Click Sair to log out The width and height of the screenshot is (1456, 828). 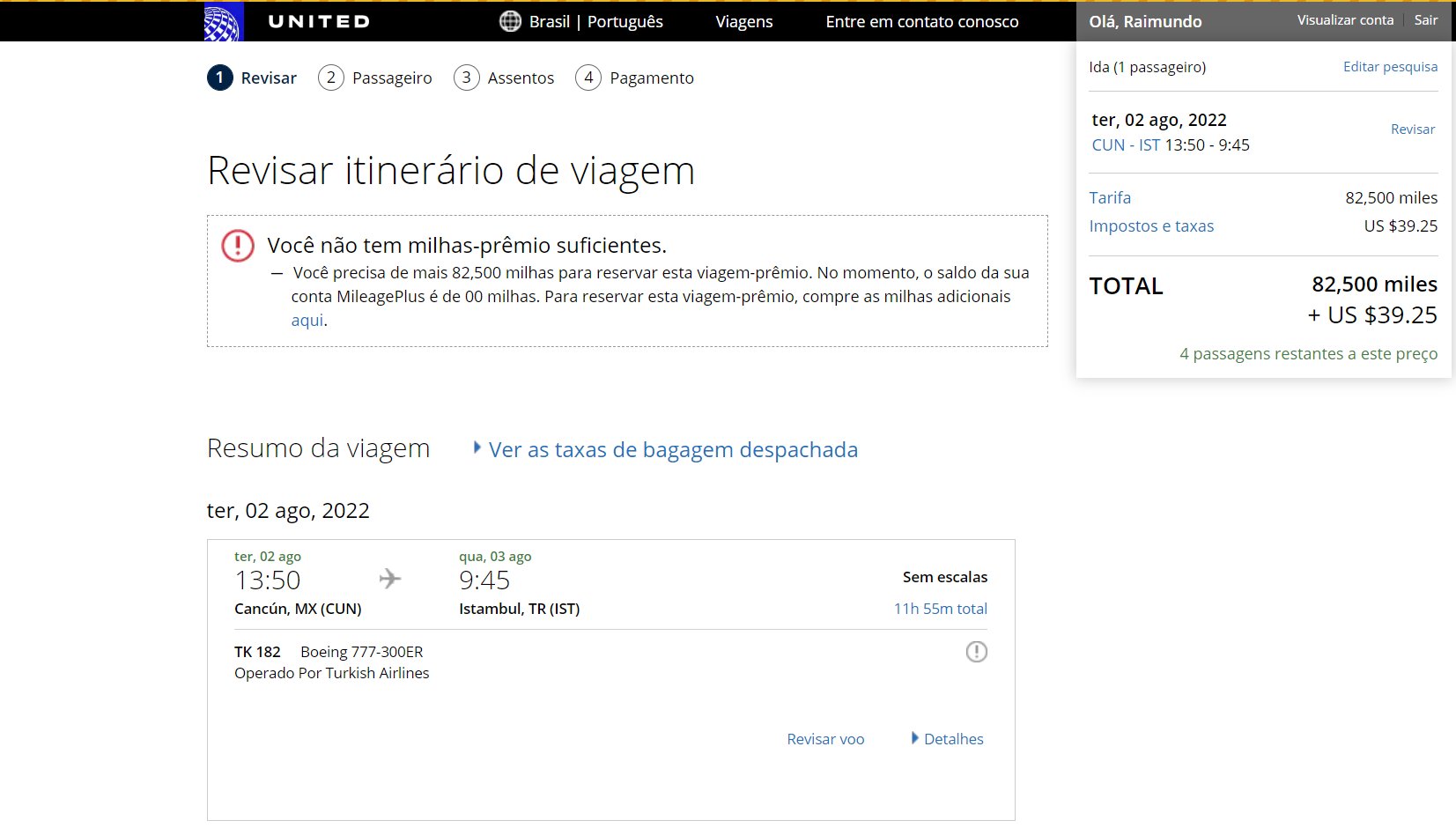1426,19
